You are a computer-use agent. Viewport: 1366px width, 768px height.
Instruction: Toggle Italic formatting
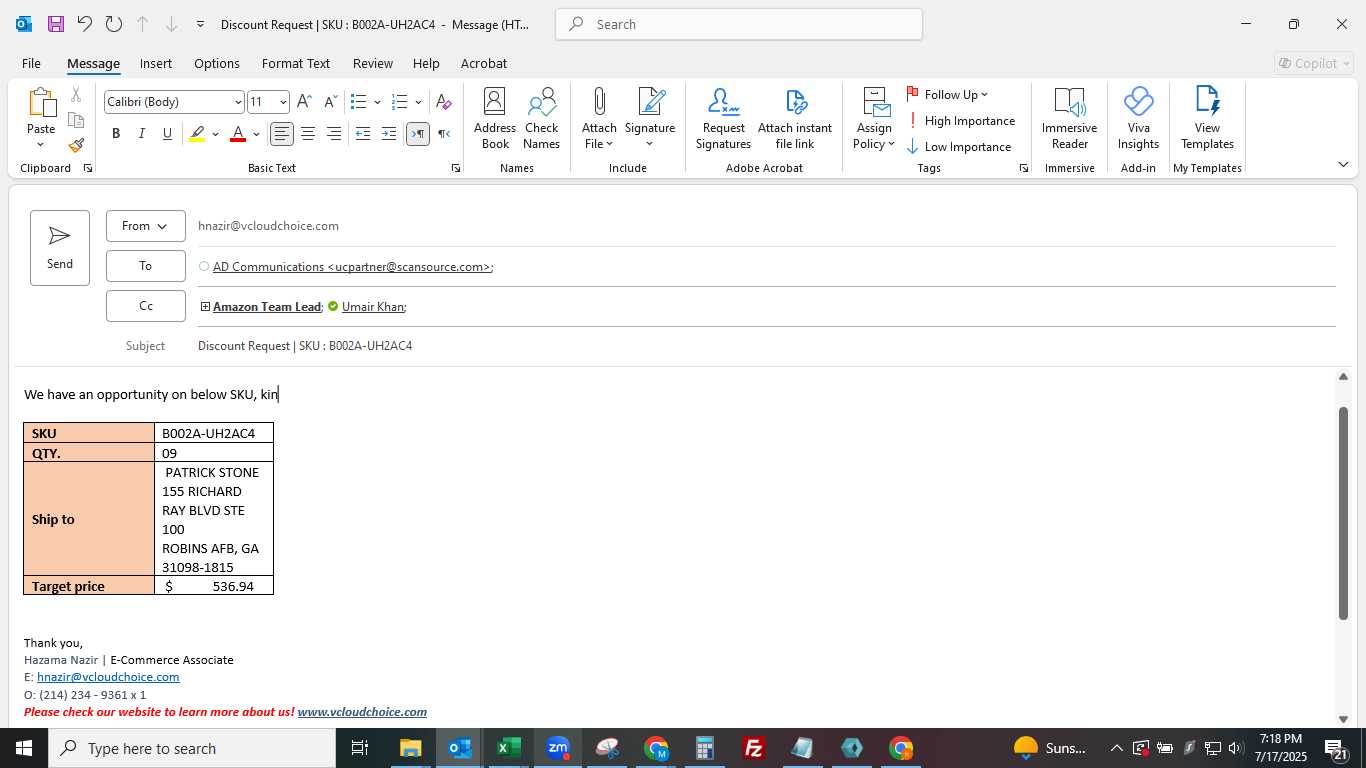141,134
